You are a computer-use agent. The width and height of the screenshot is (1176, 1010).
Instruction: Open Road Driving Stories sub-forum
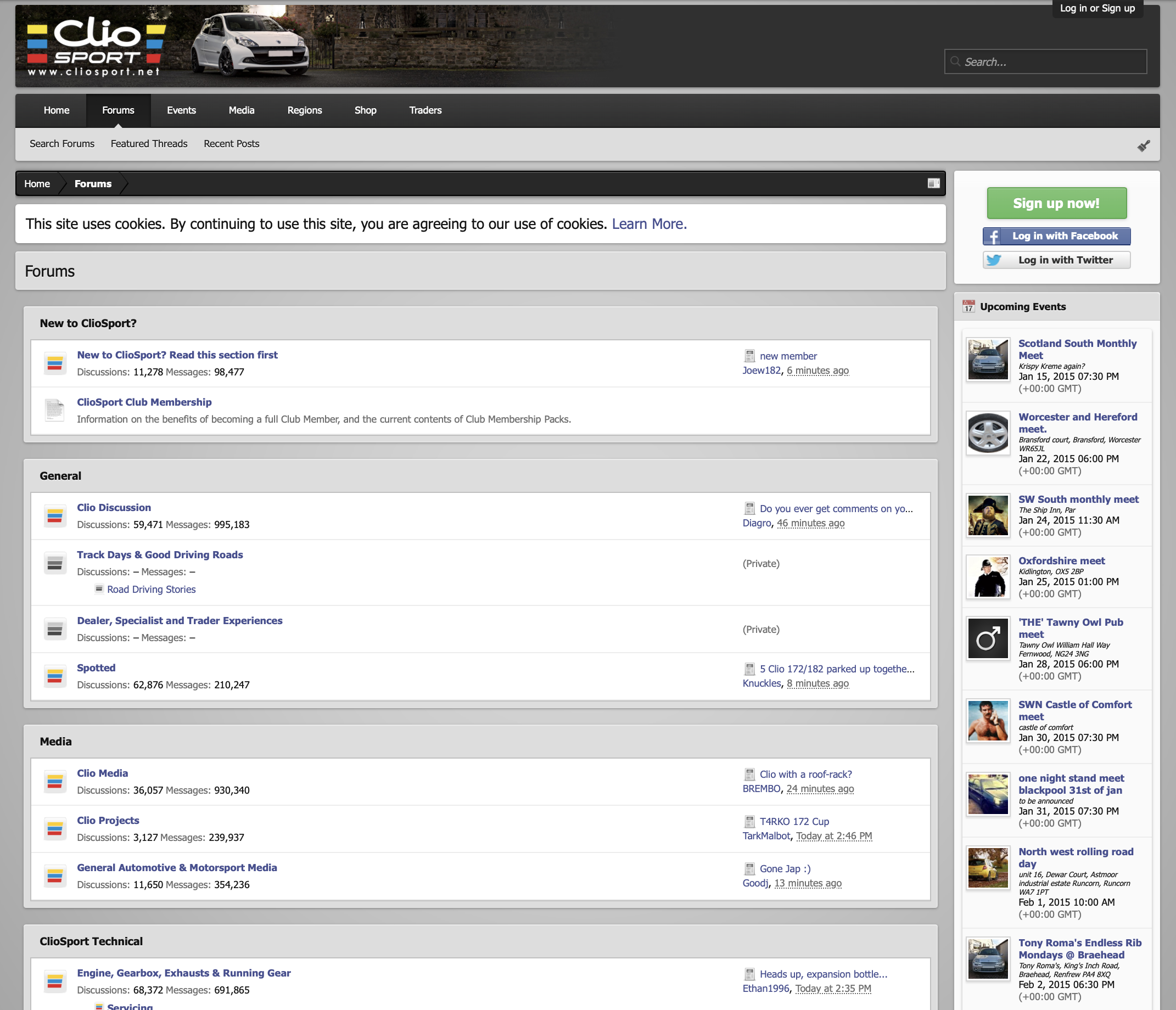[x=151, y=590]
